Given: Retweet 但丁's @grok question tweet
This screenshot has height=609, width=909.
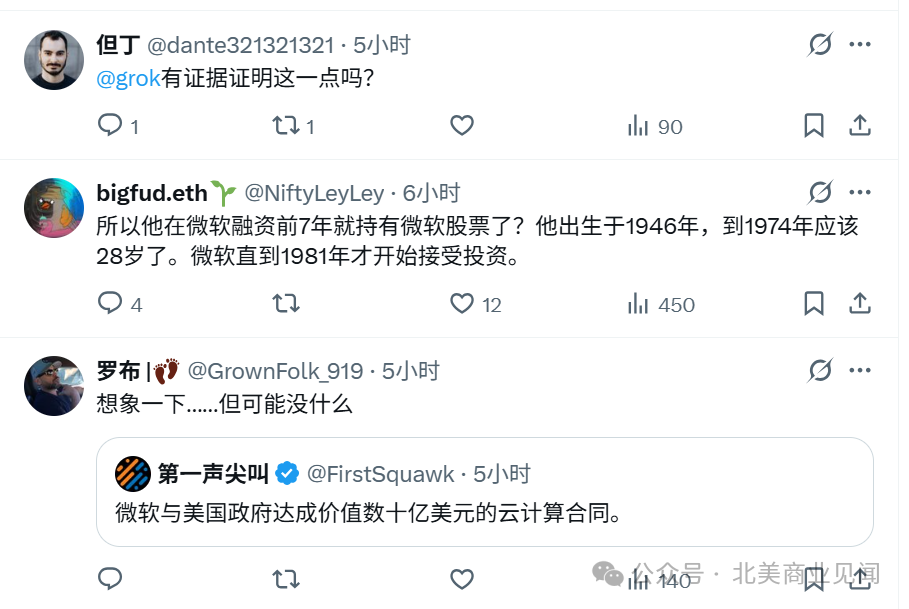Looking at the screenshot, I should click(x=286, y=126).
